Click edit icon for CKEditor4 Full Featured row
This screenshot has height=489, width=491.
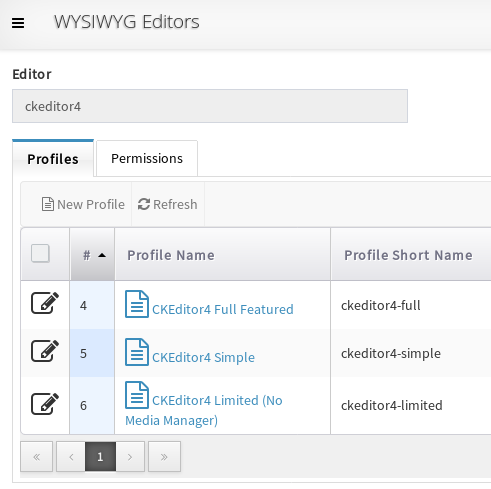click(x=45, y=303)
